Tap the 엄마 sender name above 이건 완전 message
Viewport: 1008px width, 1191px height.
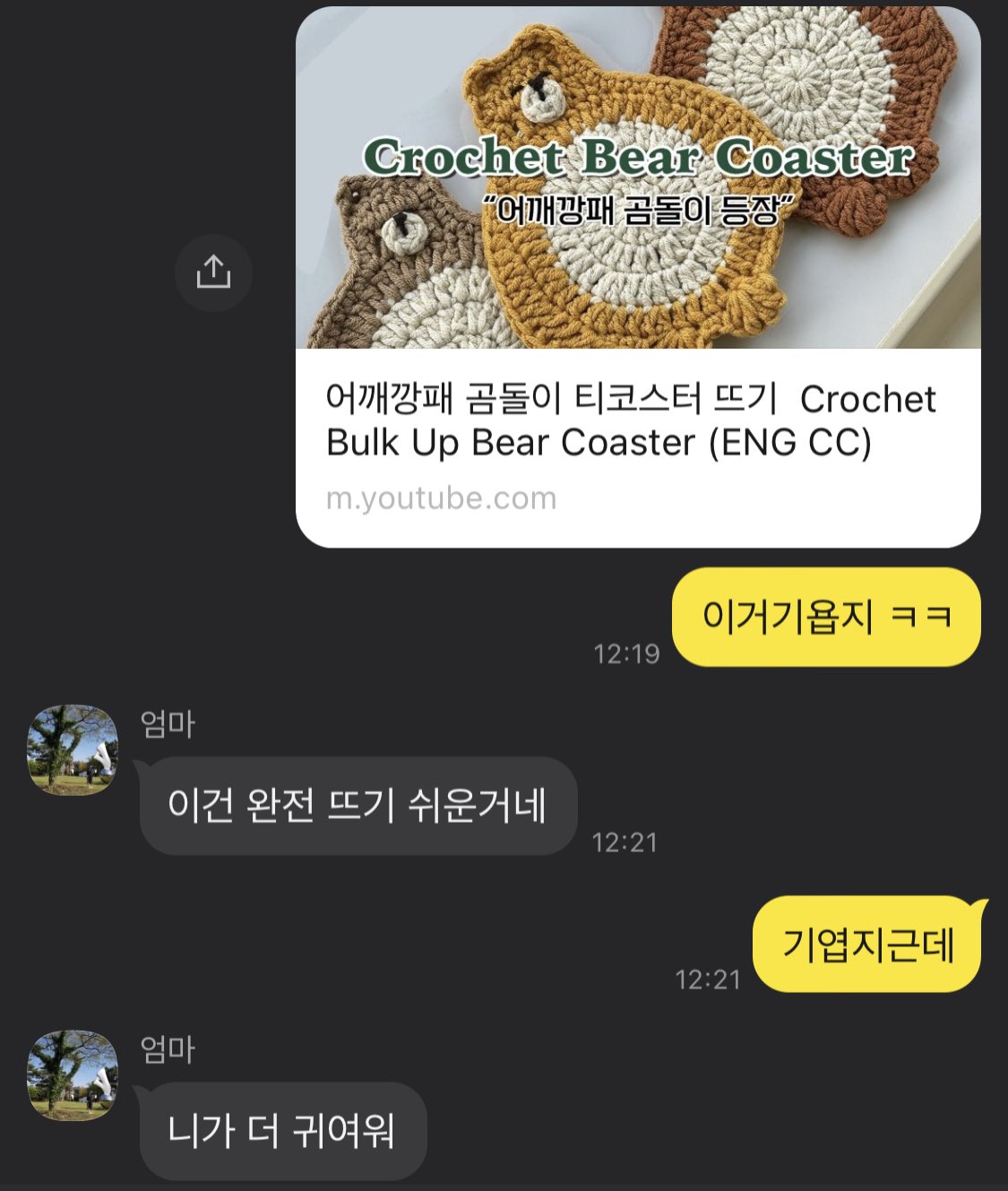168,723
